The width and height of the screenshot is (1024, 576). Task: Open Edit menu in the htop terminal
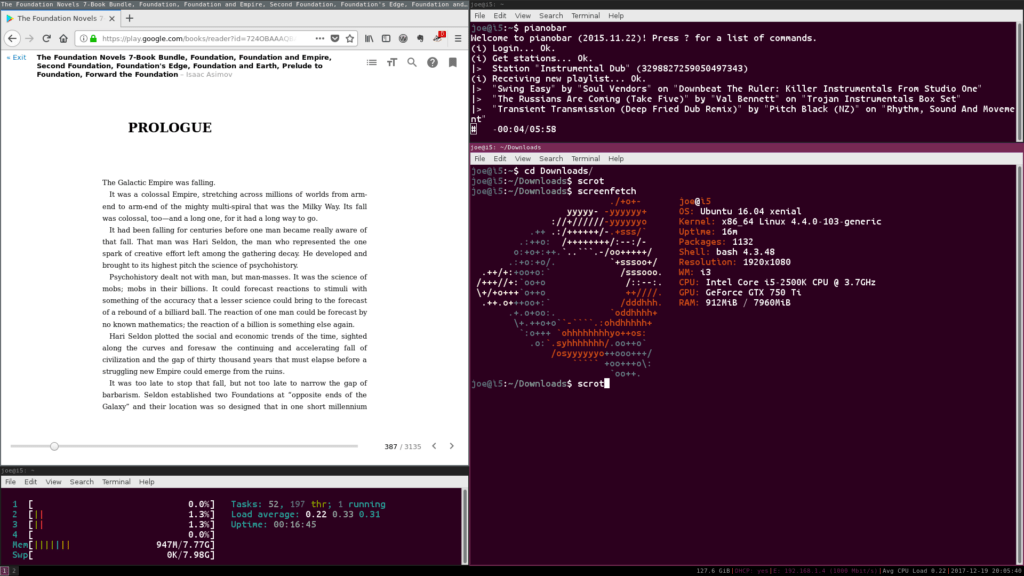(x=31, y=482)
